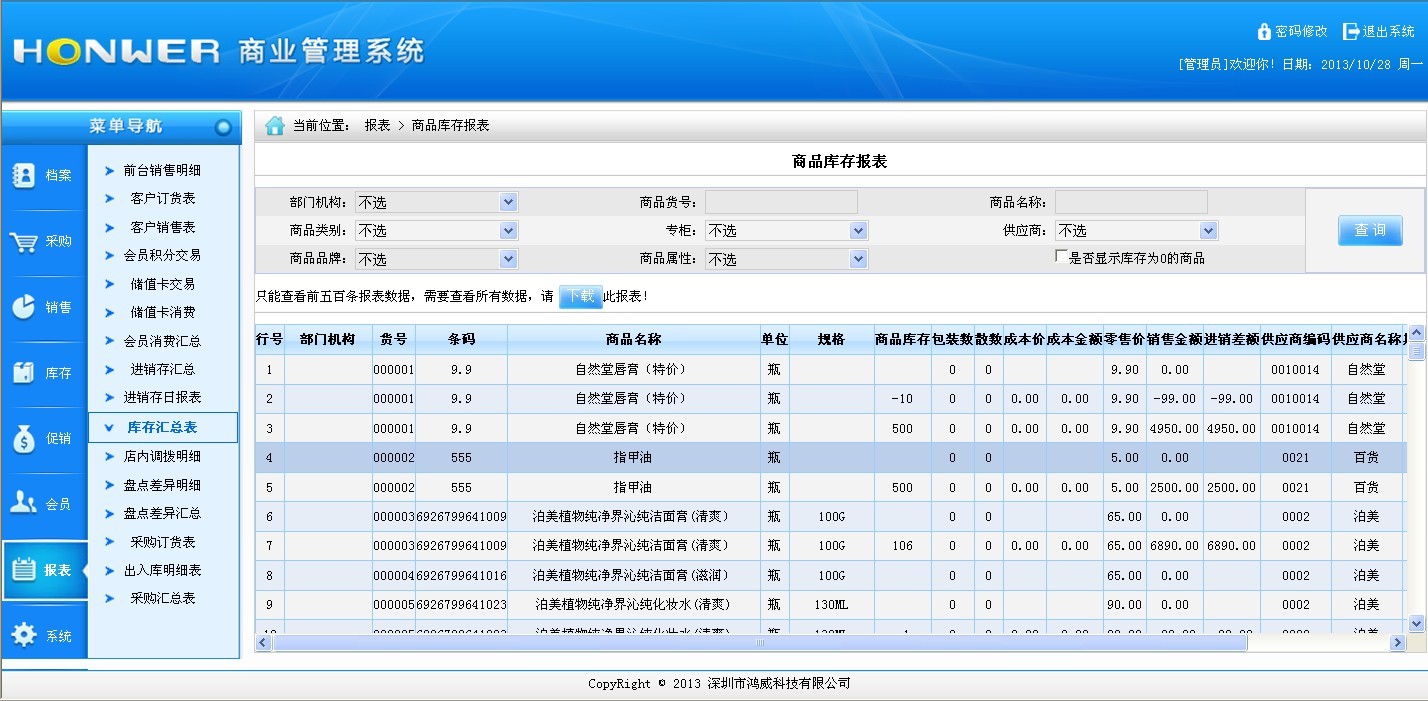Viewport: 1428px width, 701px height.
Task: Expand the 部门机构 dropdown
Action: pos(509,202)
